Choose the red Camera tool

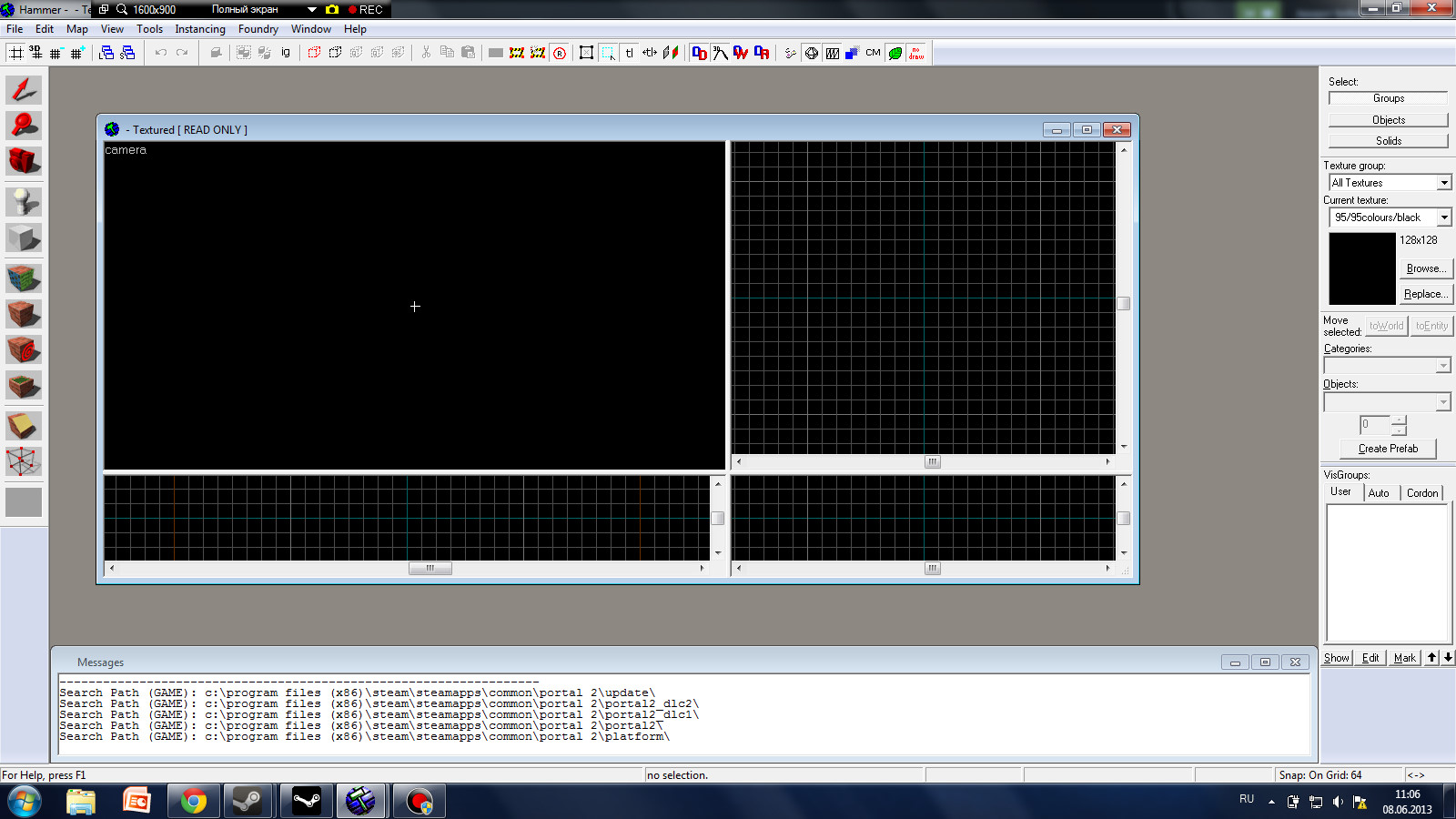point(24,161)
